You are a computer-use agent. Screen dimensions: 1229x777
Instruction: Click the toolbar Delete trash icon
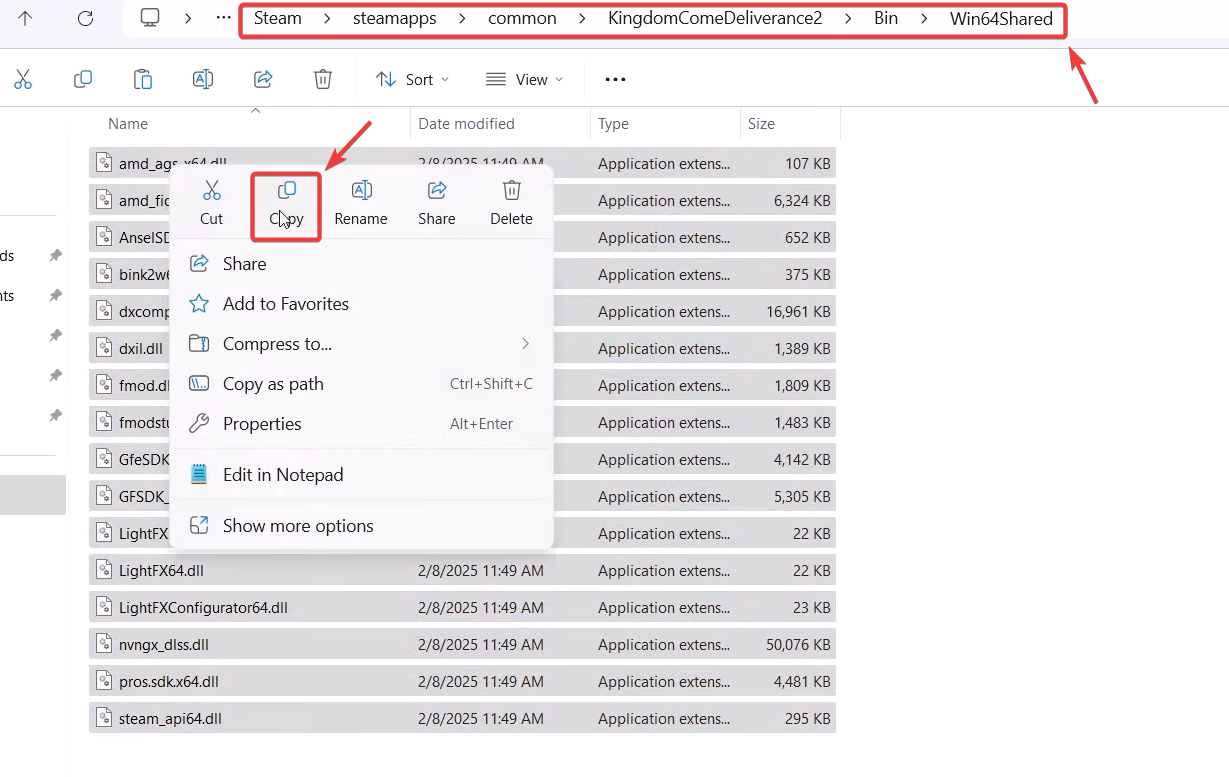[323, 80]
